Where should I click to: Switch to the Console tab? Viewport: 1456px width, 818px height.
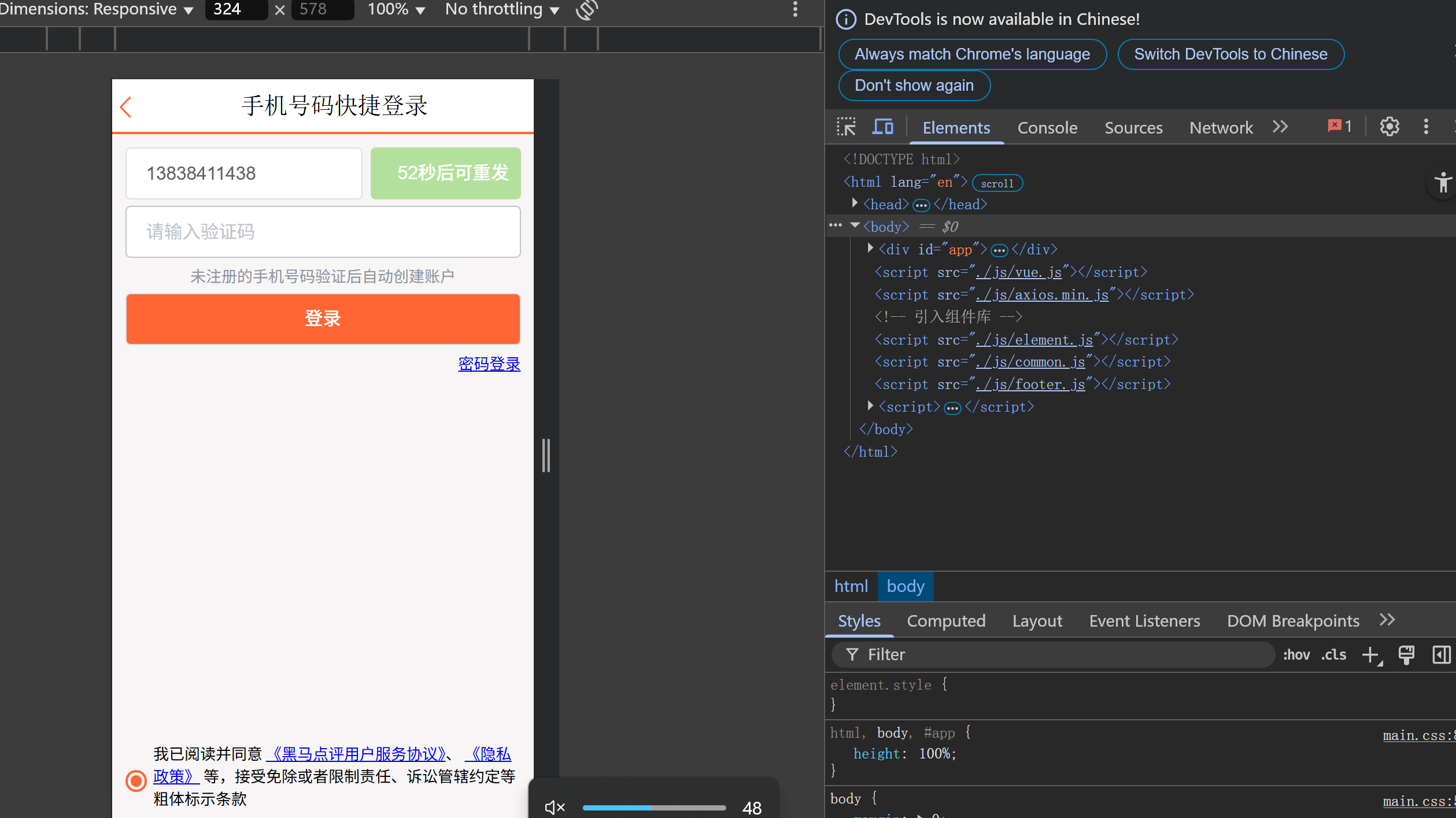click(x=1047, y=128)
